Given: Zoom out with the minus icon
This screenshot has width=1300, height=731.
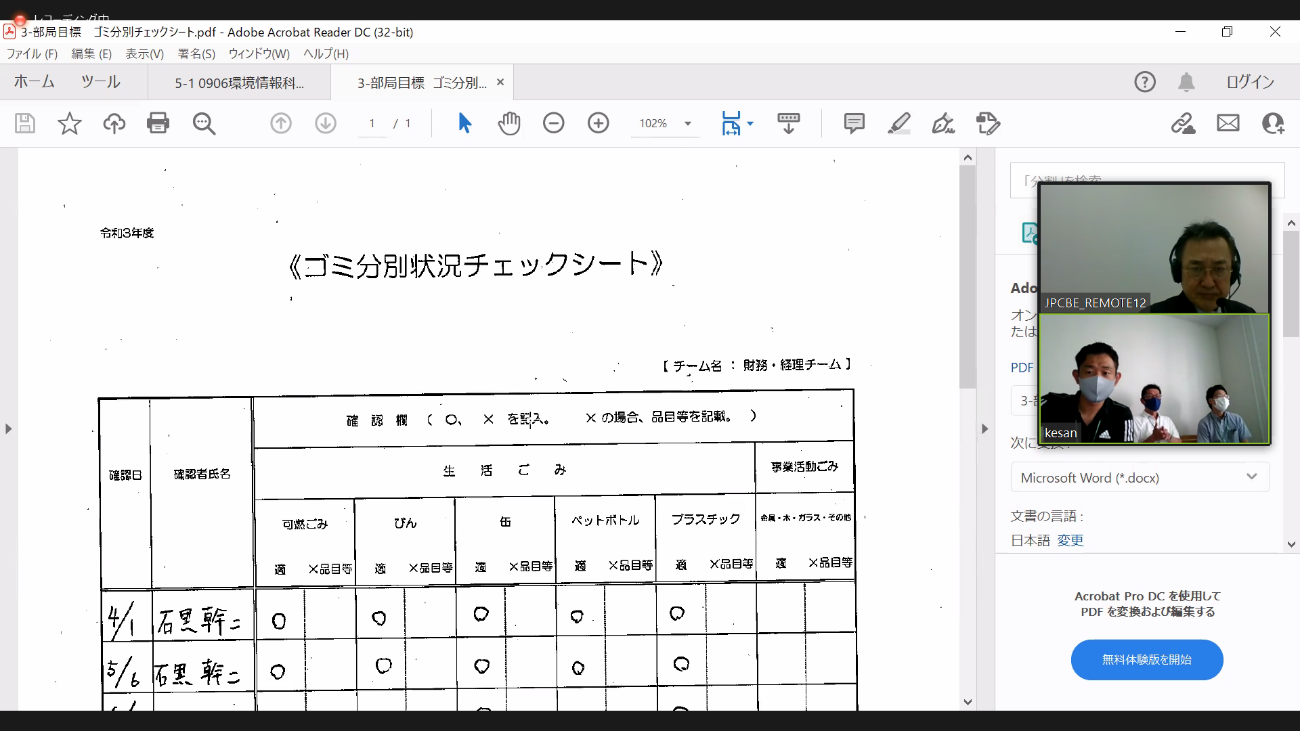Looking at the screenshot, I should pos(554,123).
